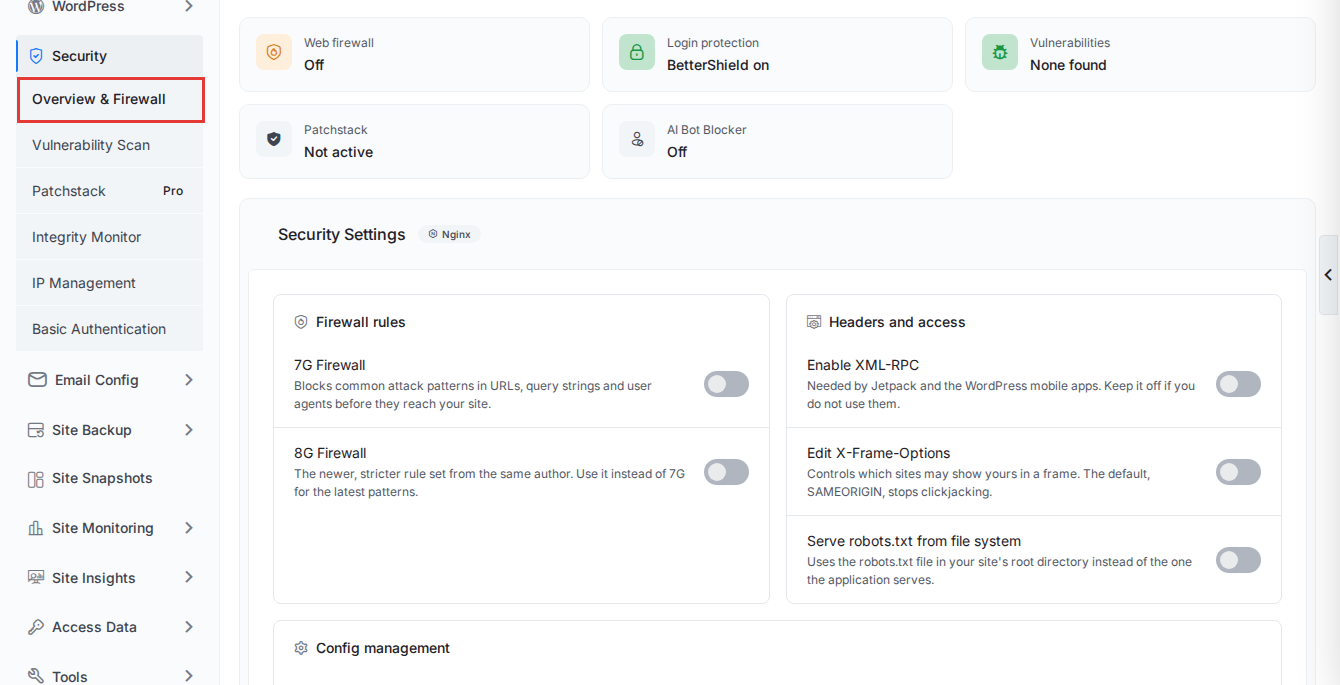Enable the 8G Firewall toggle

(x=726, y=472)
